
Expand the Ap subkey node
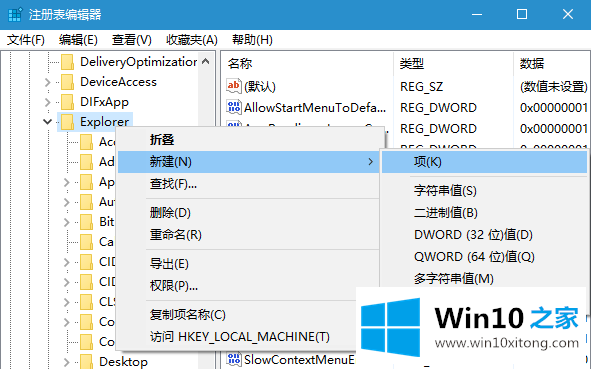tap(67, 182)
